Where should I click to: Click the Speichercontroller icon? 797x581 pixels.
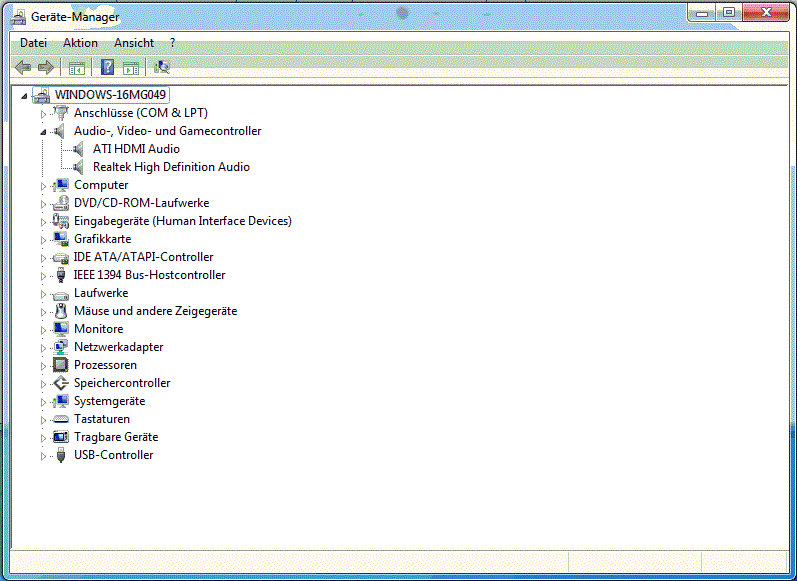tap(61, 383)
